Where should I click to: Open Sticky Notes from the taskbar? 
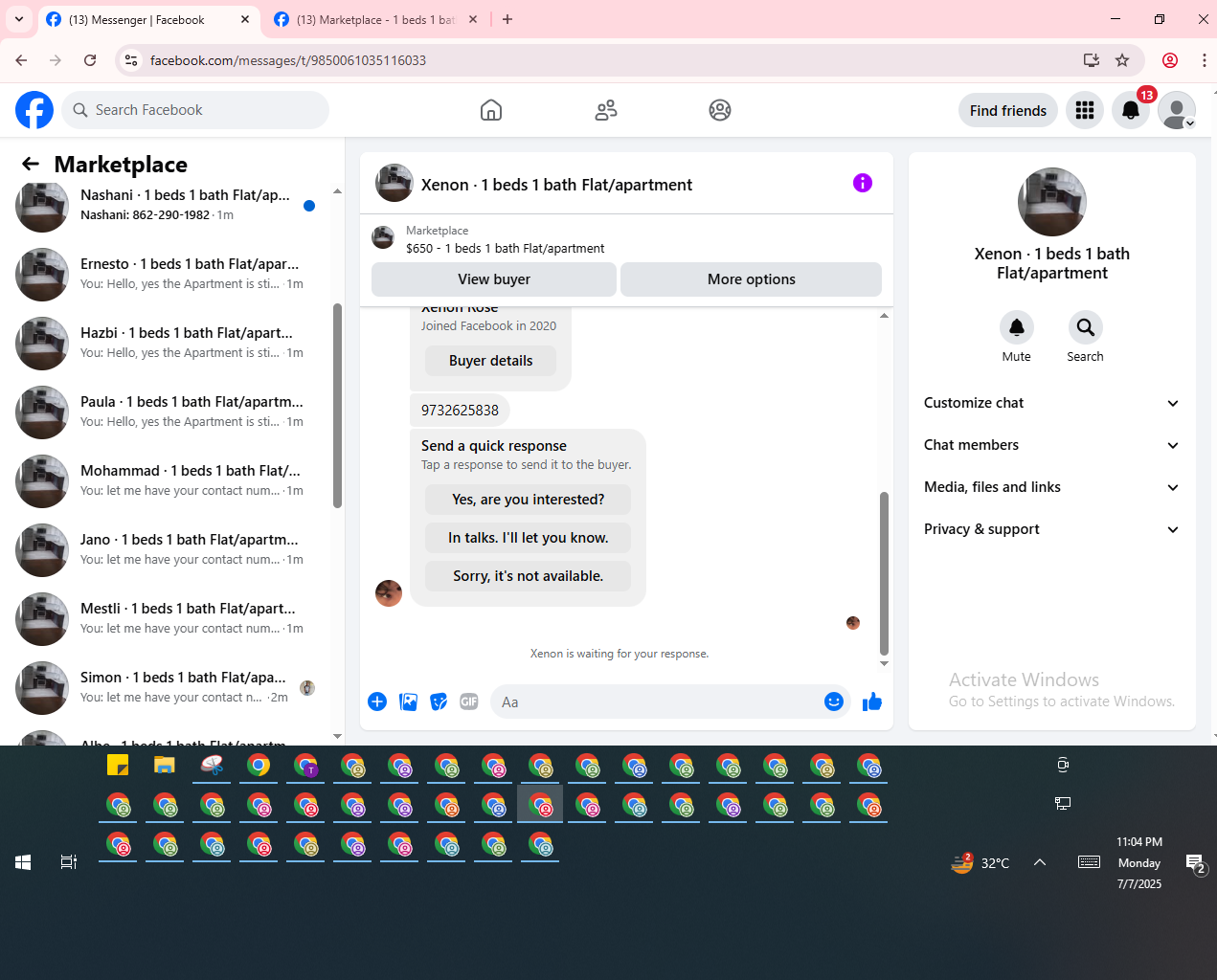(118, 766)
